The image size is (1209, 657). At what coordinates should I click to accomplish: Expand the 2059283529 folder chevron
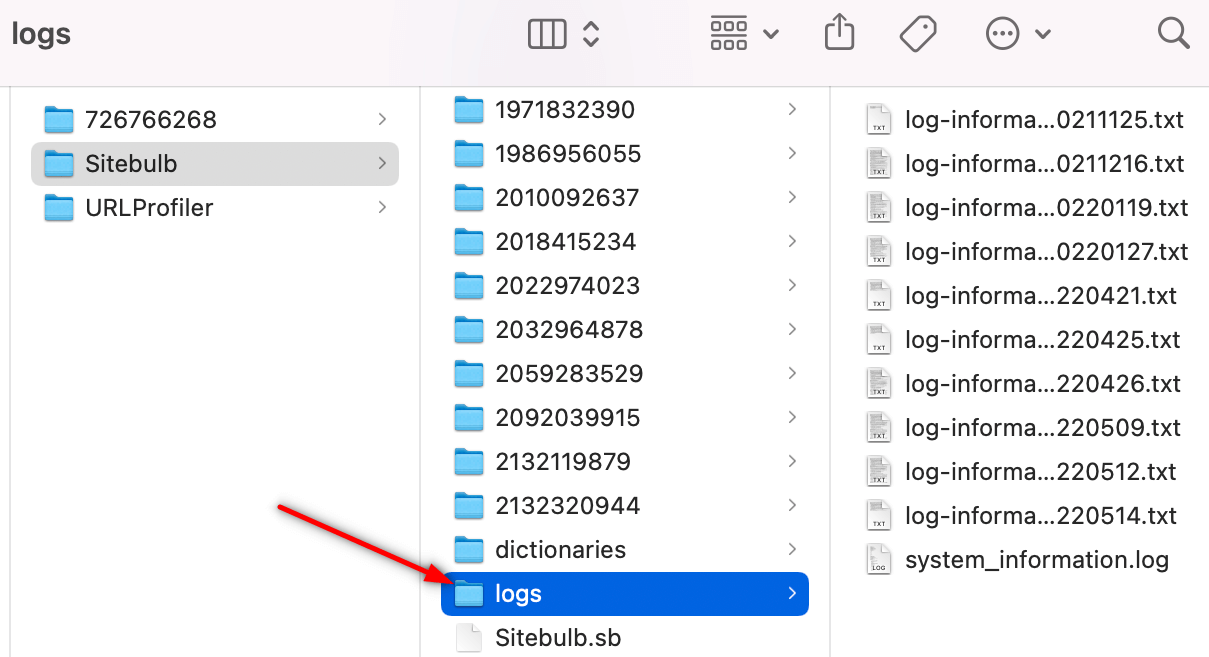(792, 373)
